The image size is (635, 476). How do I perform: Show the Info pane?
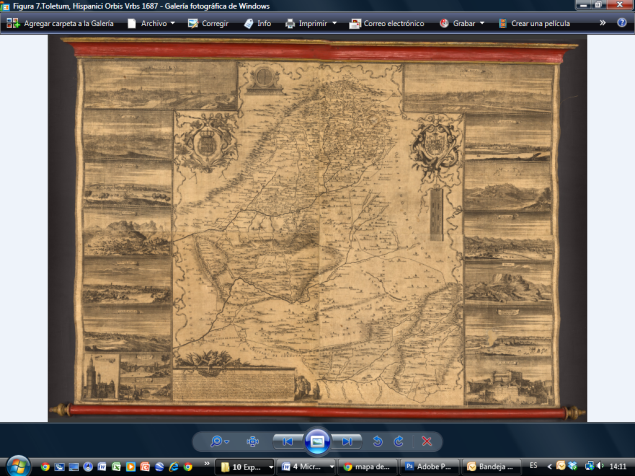tap(258, 23)
